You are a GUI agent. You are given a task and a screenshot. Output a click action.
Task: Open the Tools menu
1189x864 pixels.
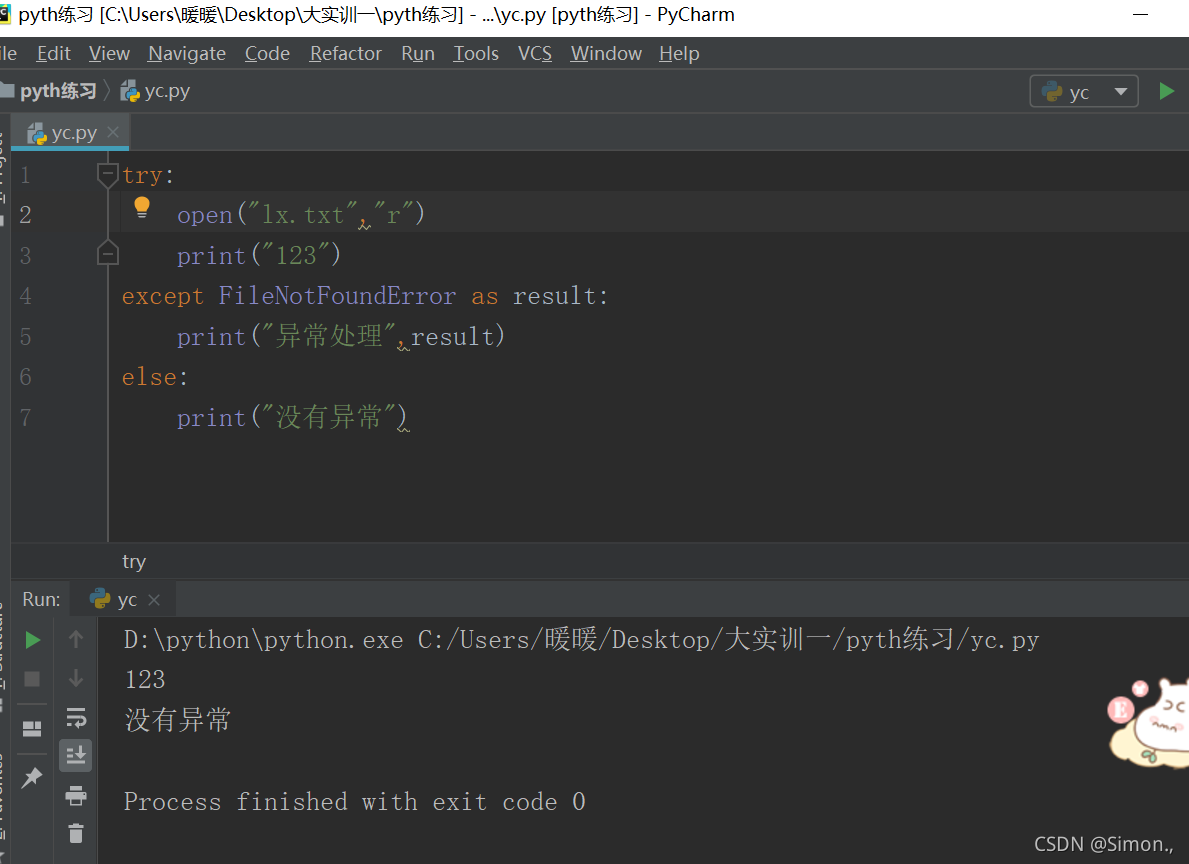pos(476,54)
